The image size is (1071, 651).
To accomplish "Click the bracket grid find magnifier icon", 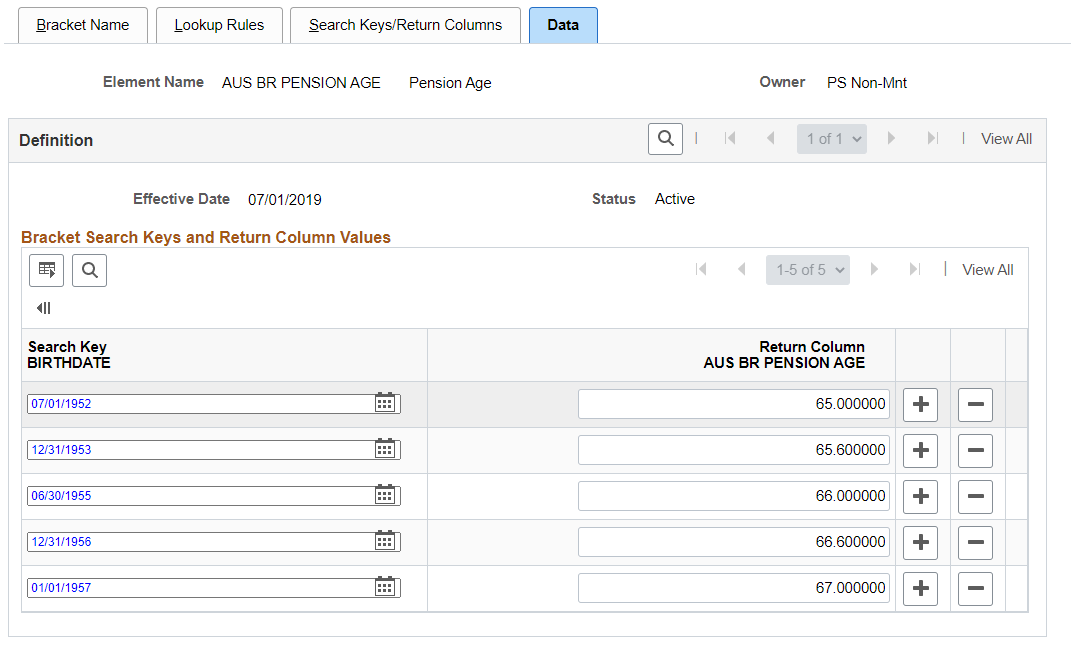I will [x=89, y=270].
